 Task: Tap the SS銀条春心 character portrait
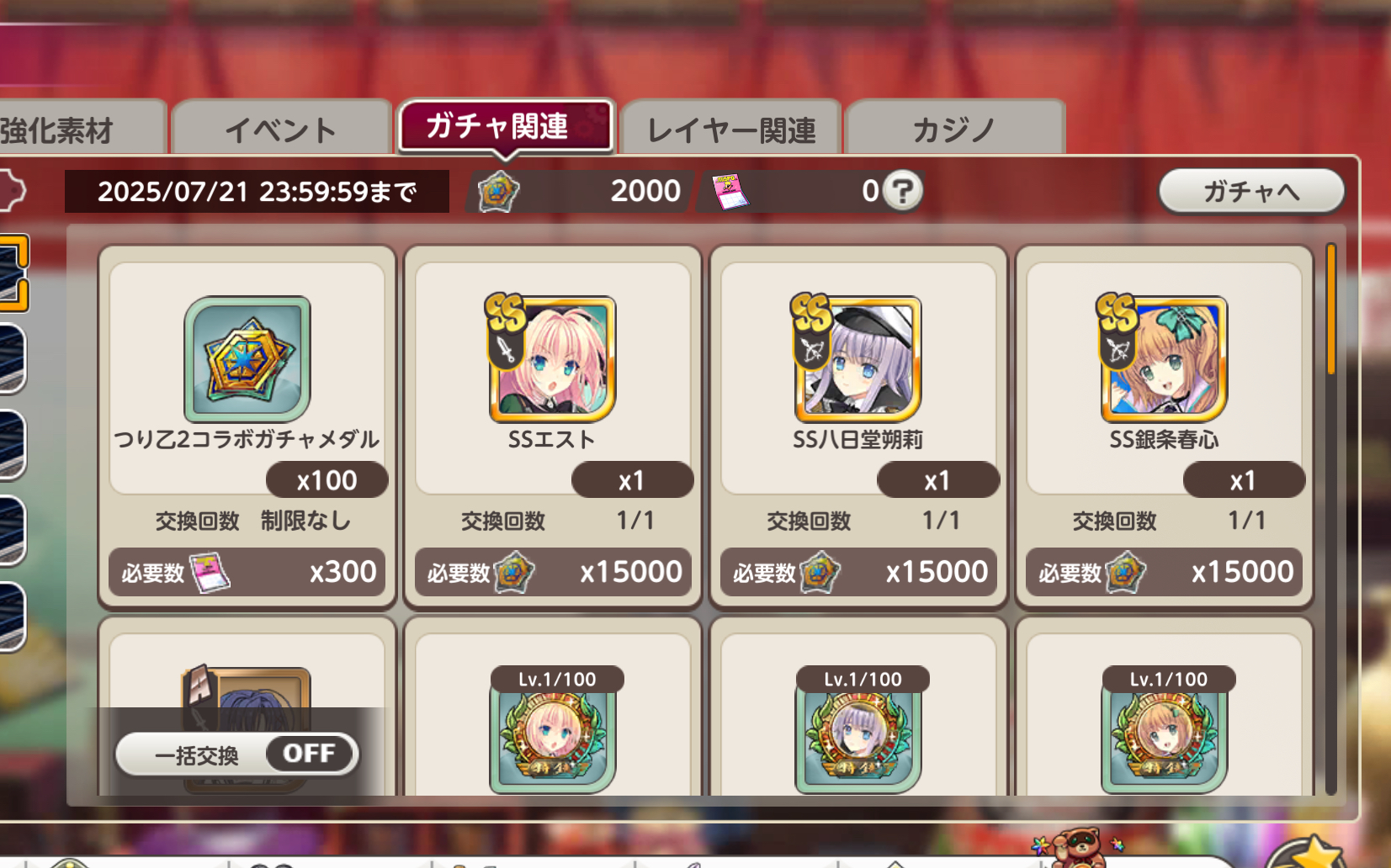pos(1163,358)
